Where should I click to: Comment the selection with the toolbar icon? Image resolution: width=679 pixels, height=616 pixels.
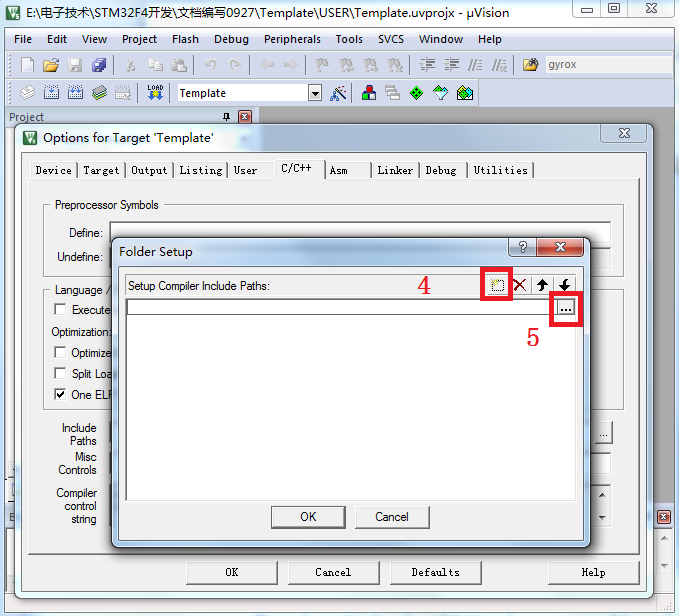click(475, 65)
